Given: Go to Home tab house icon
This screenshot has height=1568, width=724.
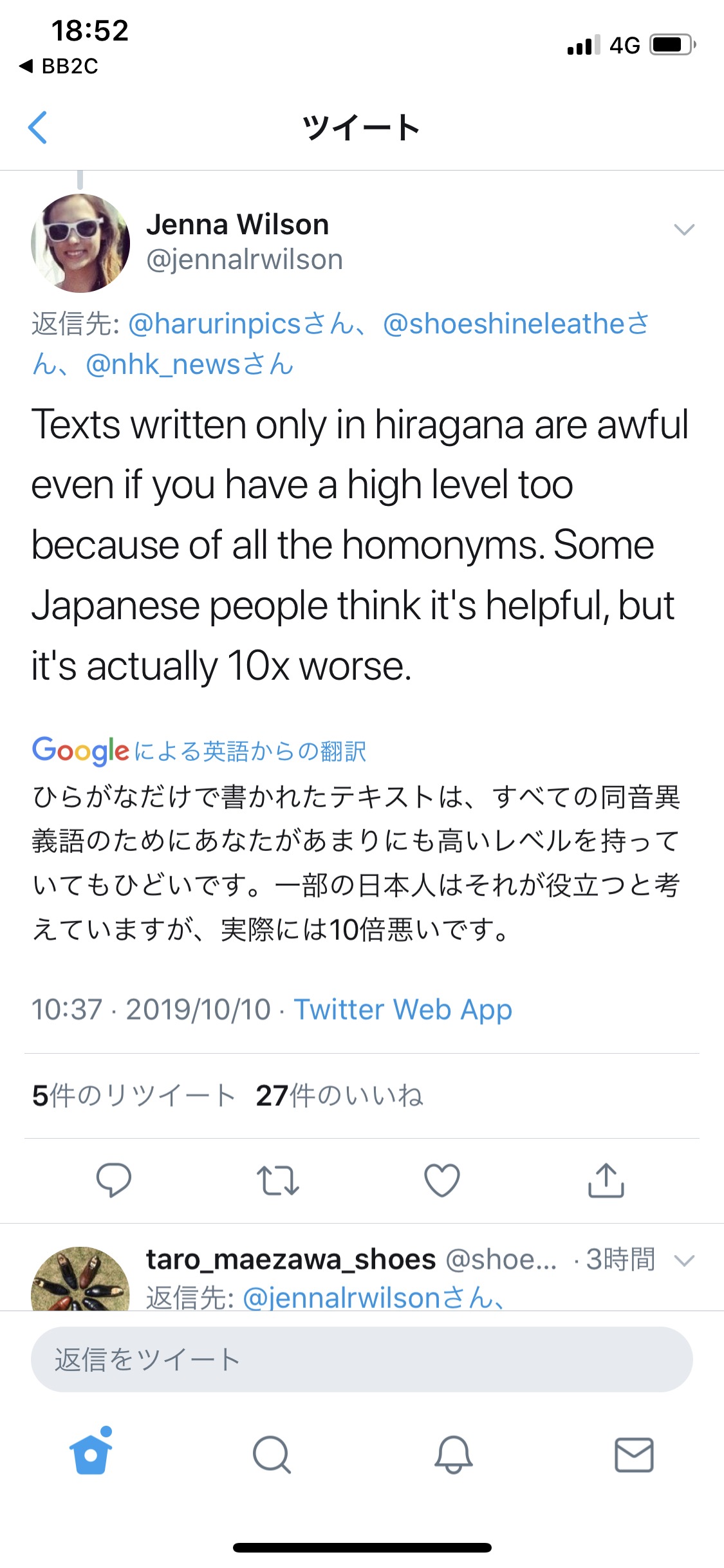Looking at the screenshot, I should click(x=91, y=1454).
